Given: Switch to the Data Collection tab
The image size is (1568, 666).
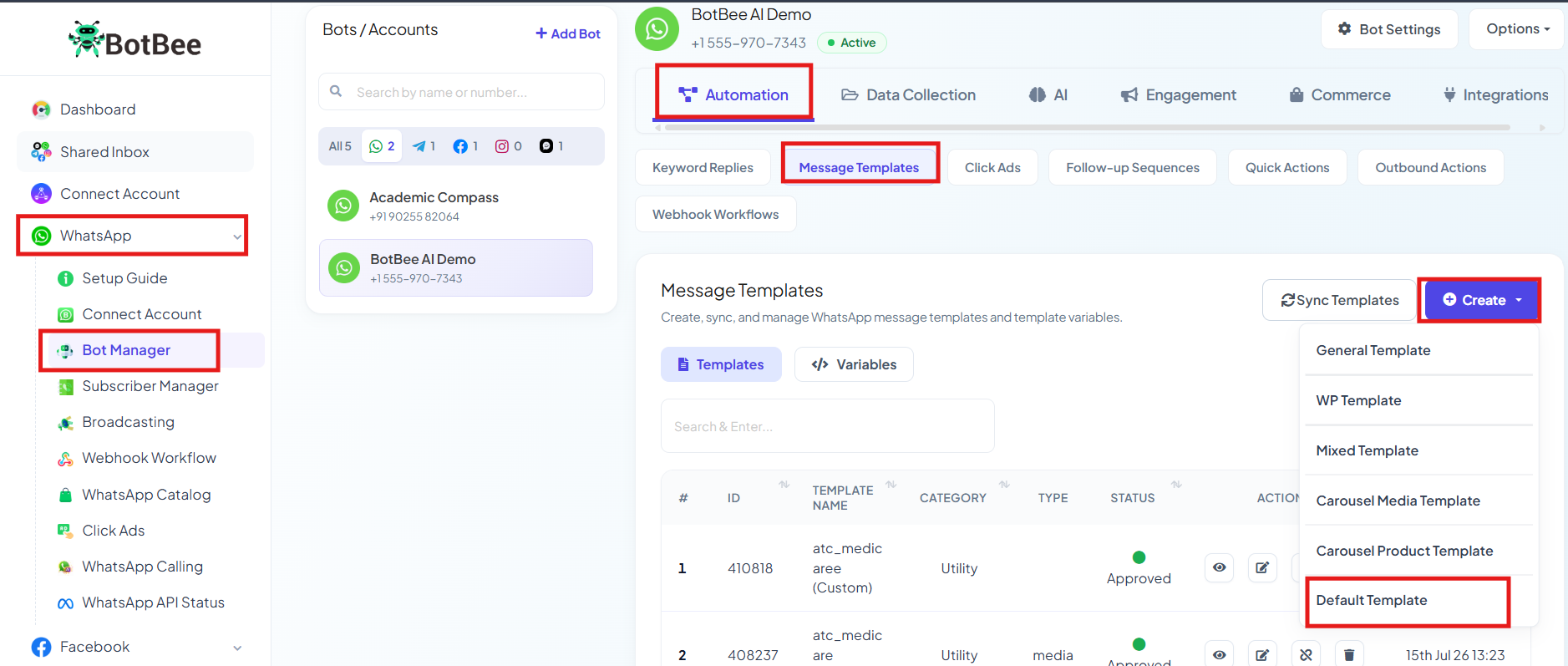Looking at the screenshot, I should tap(908, 95).
